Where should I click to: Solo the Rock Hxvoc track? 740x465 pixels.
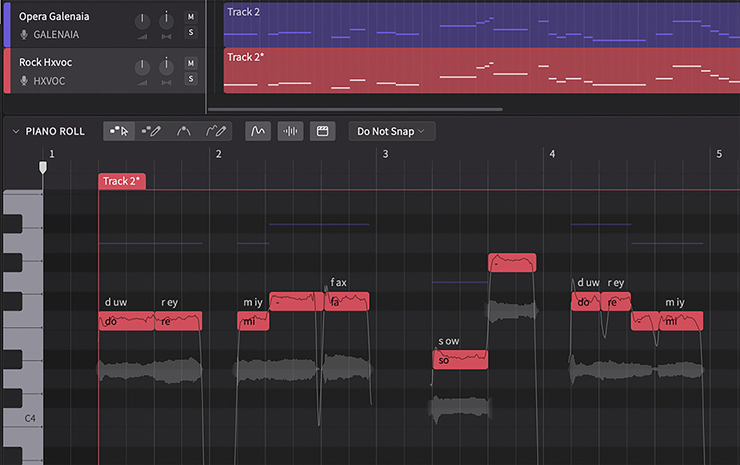[191, 78]
